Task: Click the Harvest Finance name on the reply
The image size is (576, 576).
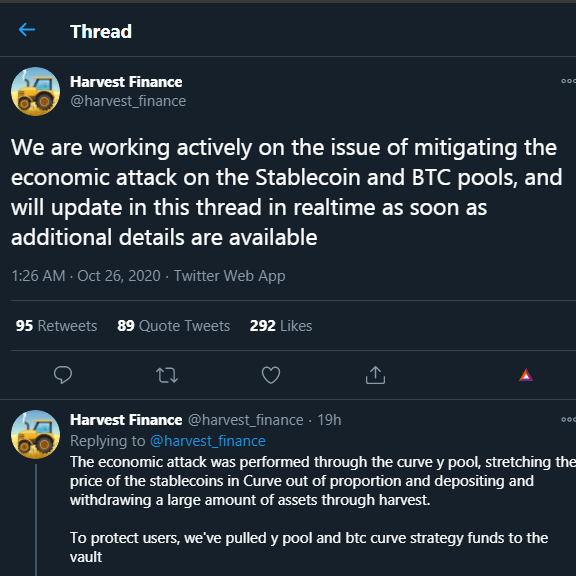Action: click(126, 420)
